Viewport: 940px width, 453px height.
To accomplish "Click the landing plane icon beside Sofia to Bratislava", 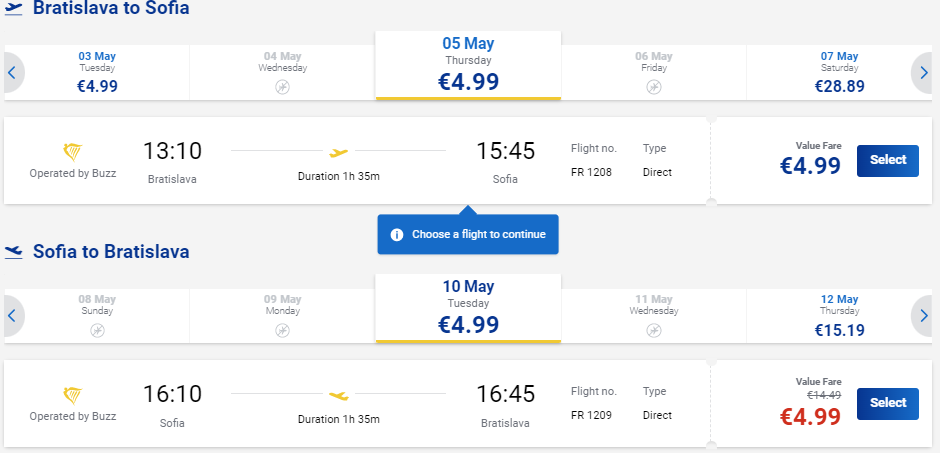I will point(13,252).
